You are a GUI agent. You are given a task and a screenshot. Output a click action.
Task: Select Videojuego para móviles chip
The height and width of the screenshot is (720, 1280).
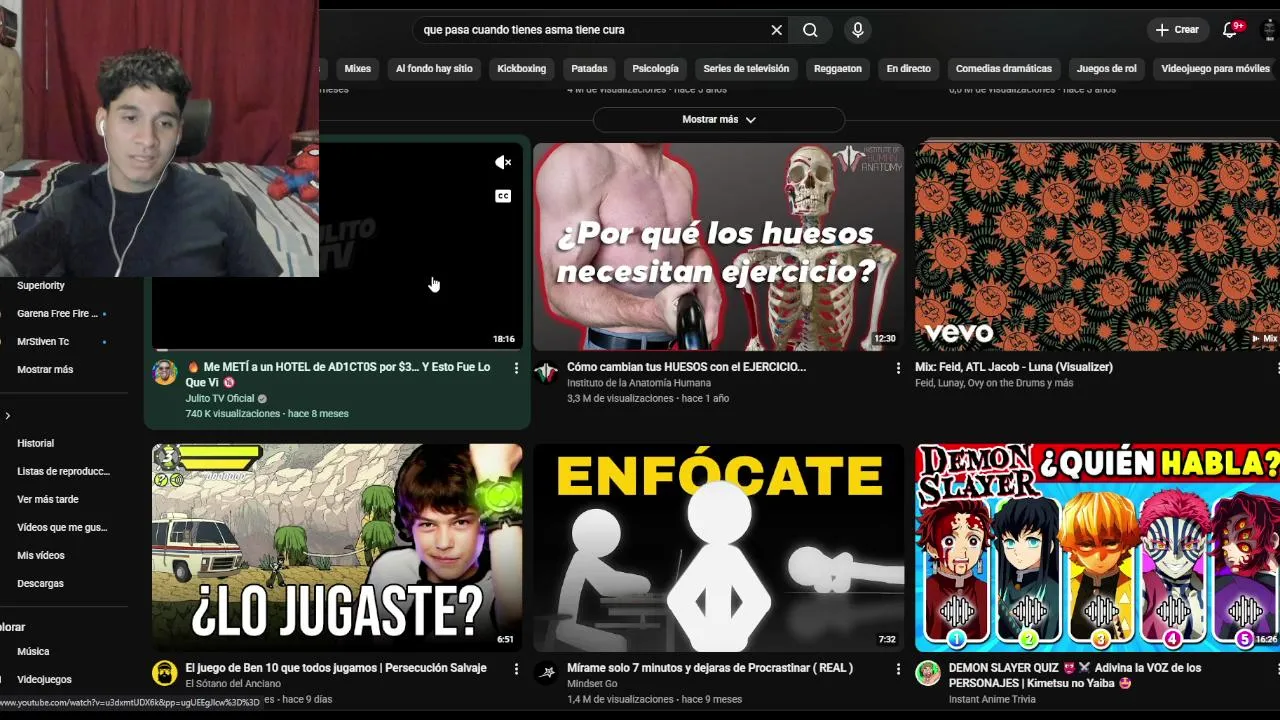(1215, 69)
